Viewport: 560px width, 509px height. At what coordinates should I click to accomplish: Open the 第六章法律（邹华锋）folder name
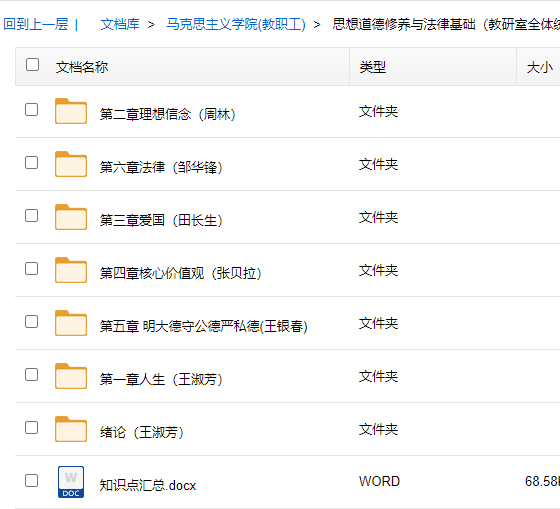click(x=161, y=167)
